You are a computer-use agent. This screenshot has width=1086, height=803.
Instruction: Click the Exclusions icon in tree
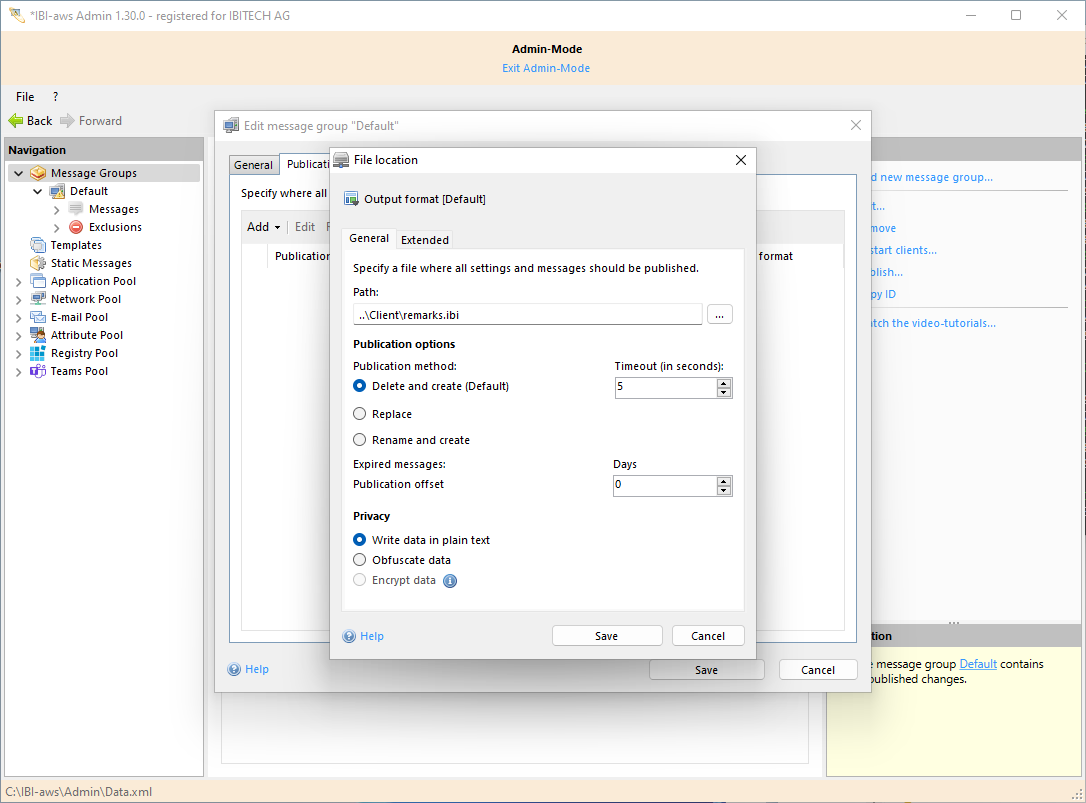tap(76, 227)
